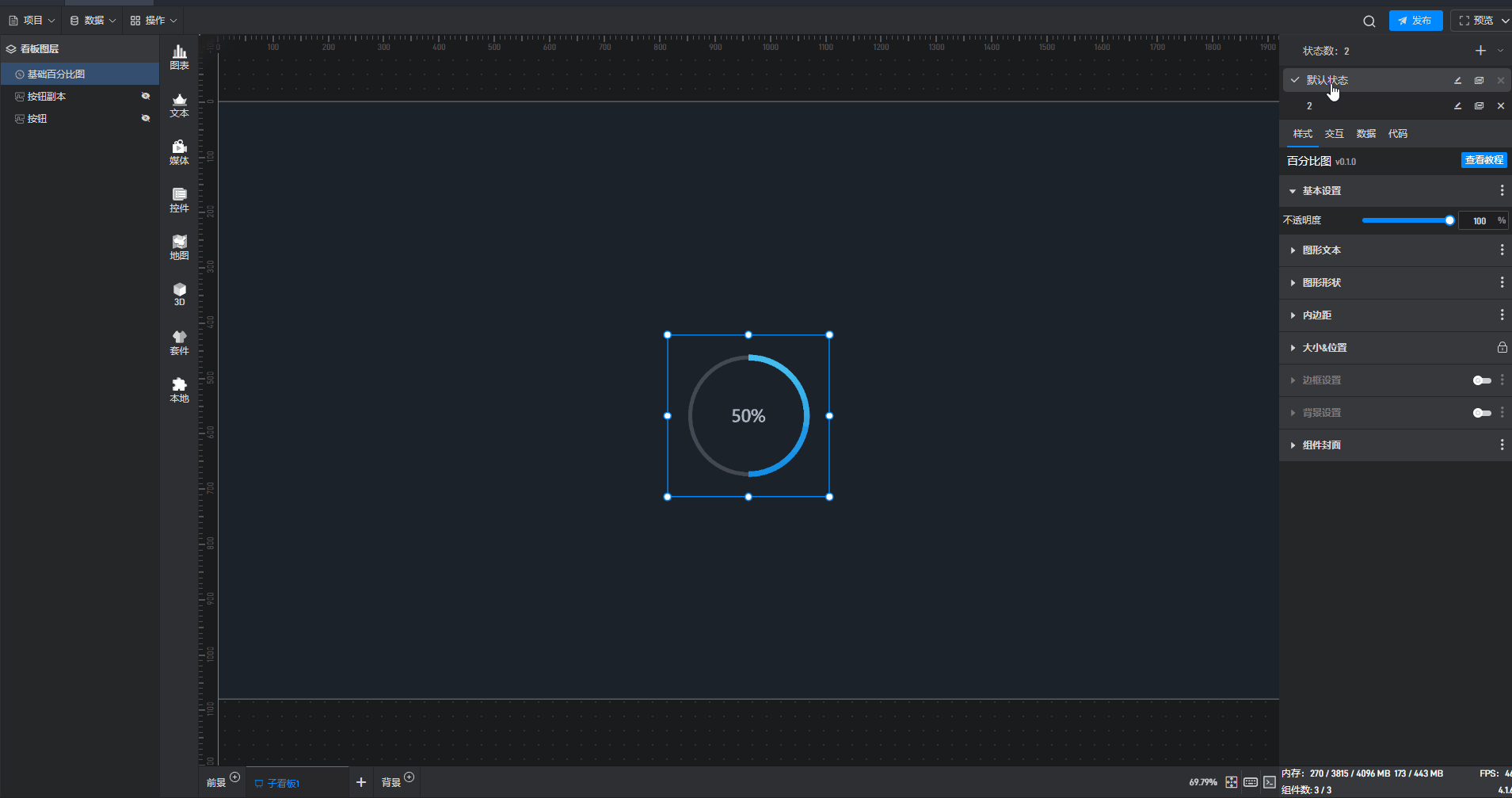Switch to the 数据 properties tab
The width and height of the screenshot is (1512, 798).
point(1365,134)
